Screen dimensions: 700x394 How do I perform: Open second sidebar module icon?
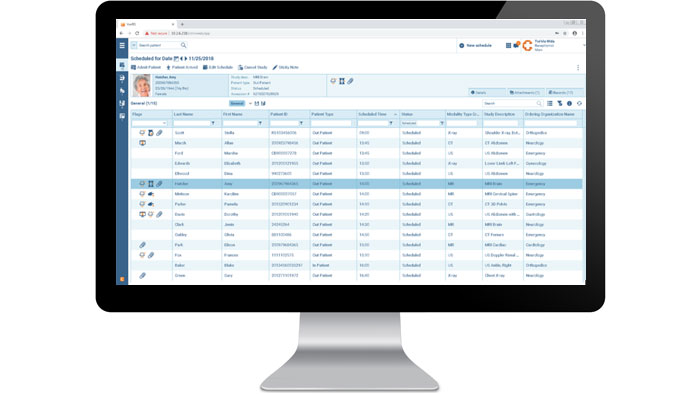122,79
